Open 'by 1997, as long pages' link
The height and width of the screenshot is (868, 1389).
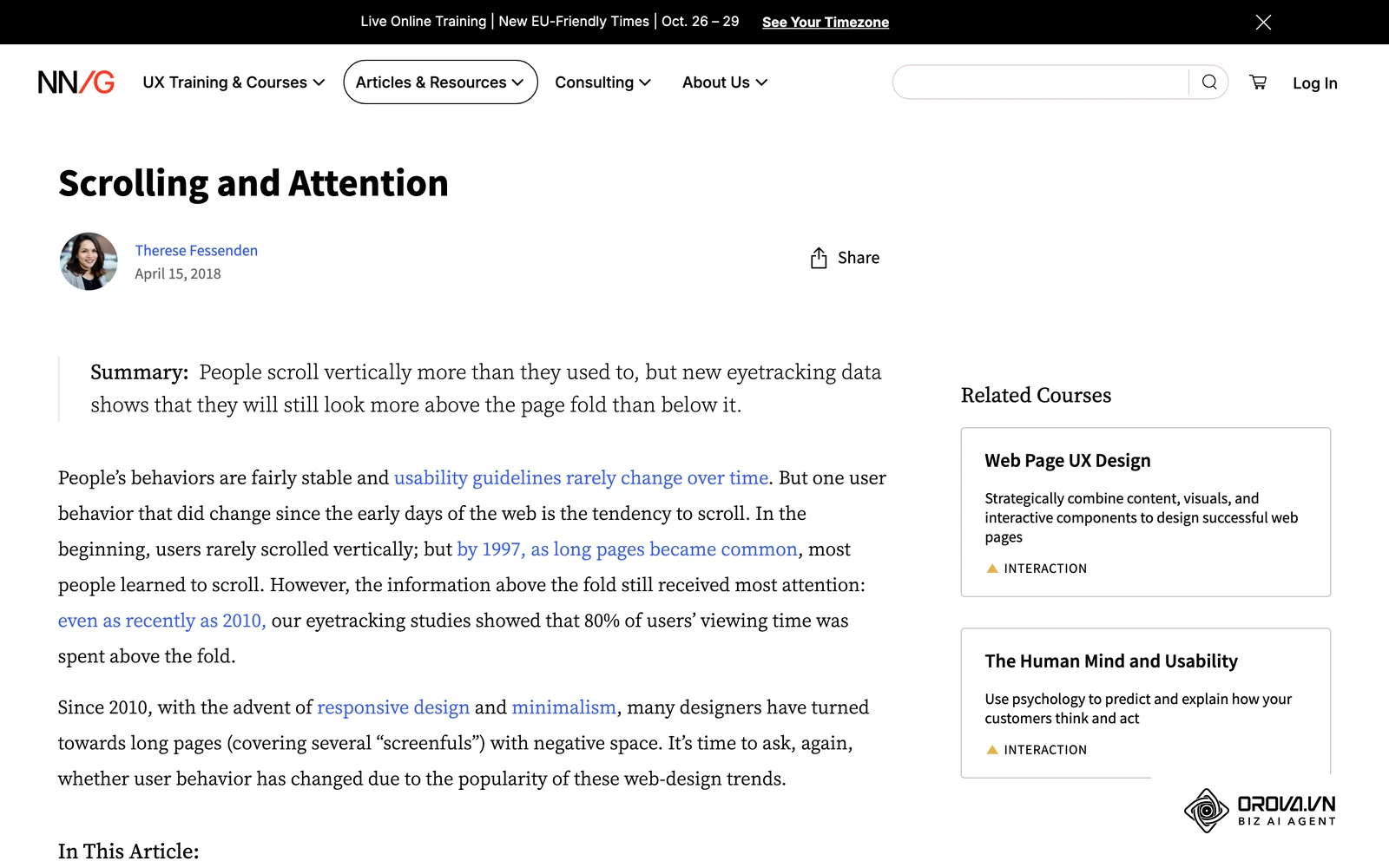click(x=627, y=549)
